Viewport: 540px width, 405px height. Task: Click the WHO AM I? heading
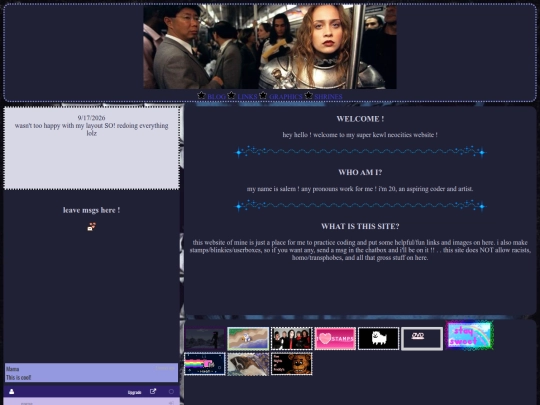point(360,173)
